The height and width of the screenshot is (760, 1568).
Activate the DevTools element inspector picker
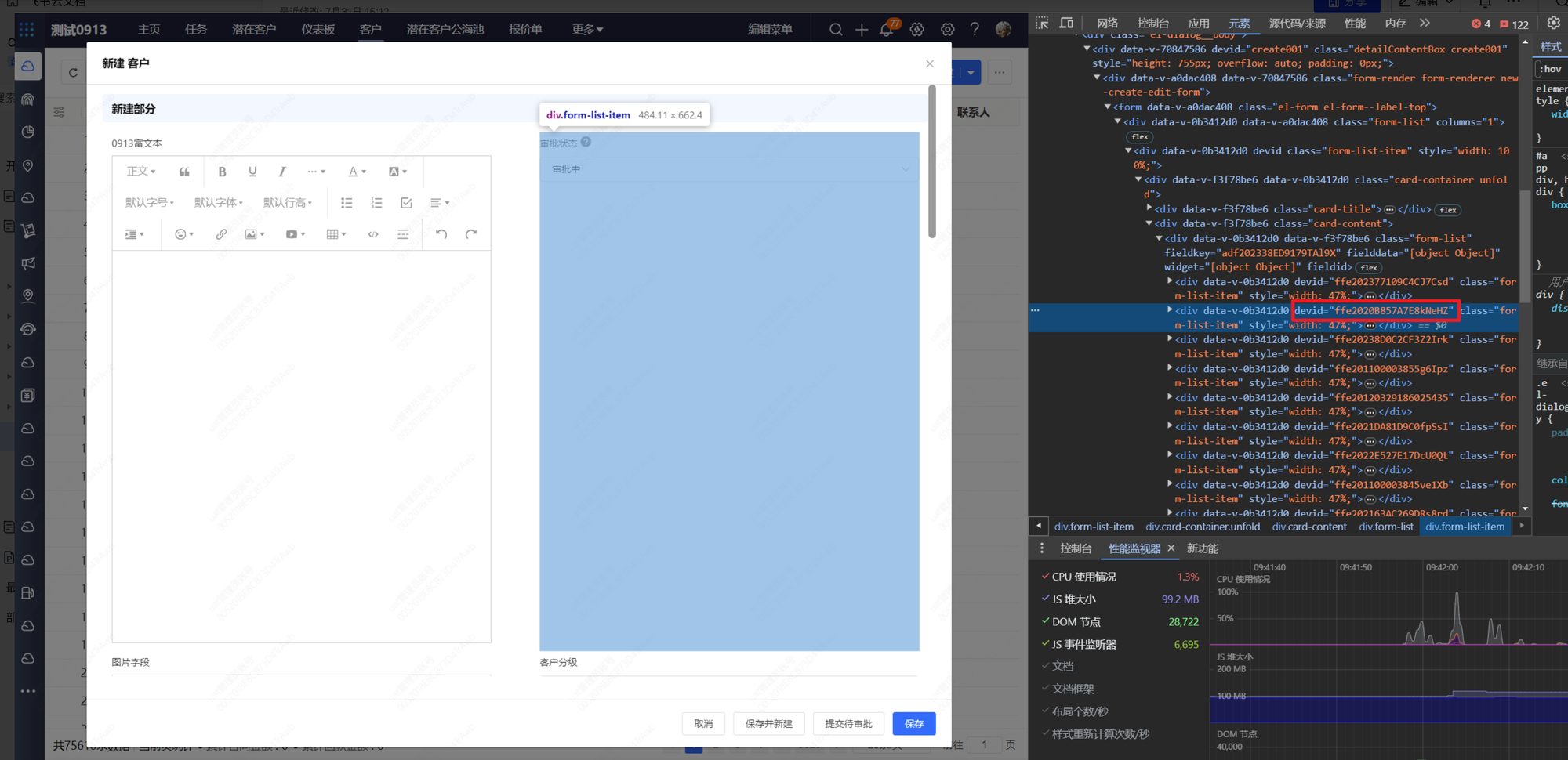[1042, 24]
